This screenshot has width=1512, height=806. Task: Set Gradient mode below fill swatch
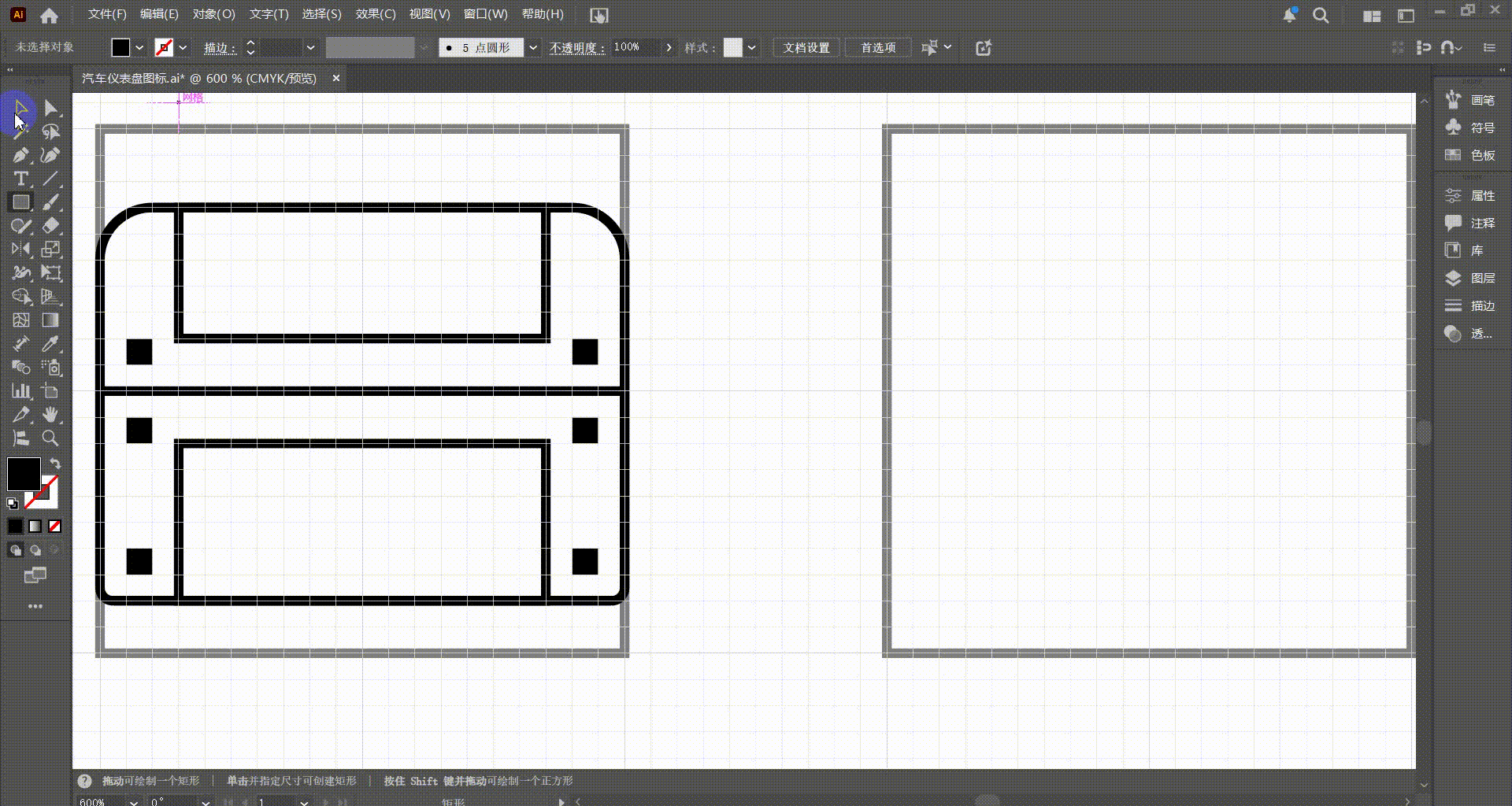pyautogui.click(x=35, y=526)
